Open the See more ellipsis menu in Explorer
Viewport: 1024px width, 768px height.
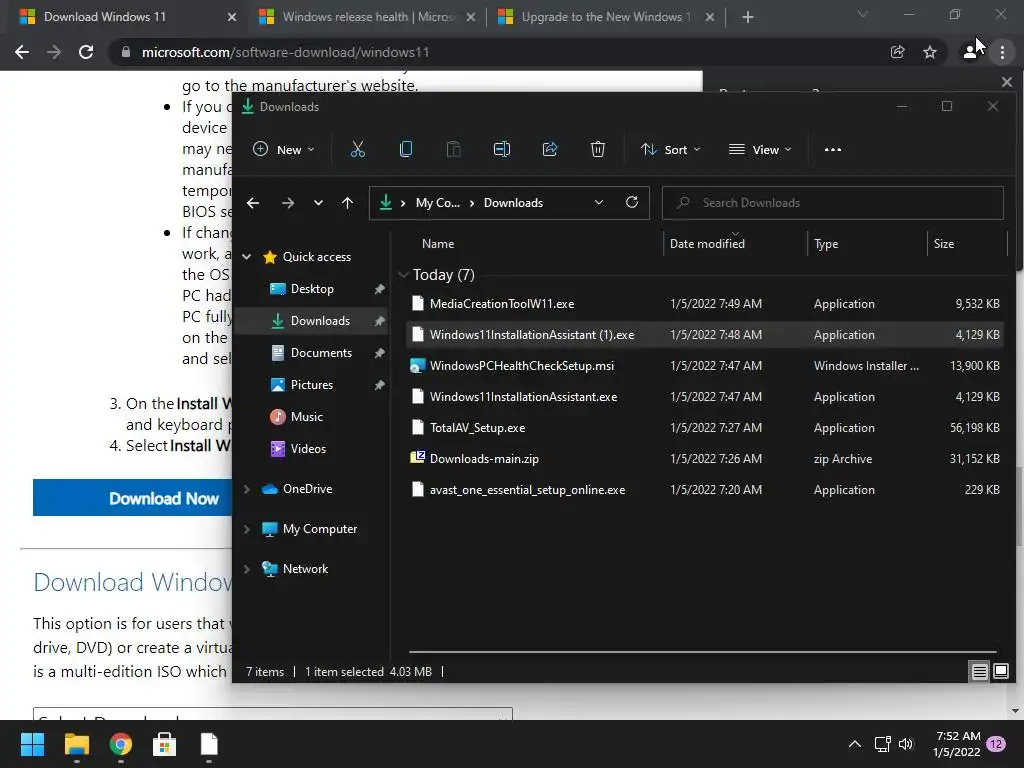click(x=833, y=150)
